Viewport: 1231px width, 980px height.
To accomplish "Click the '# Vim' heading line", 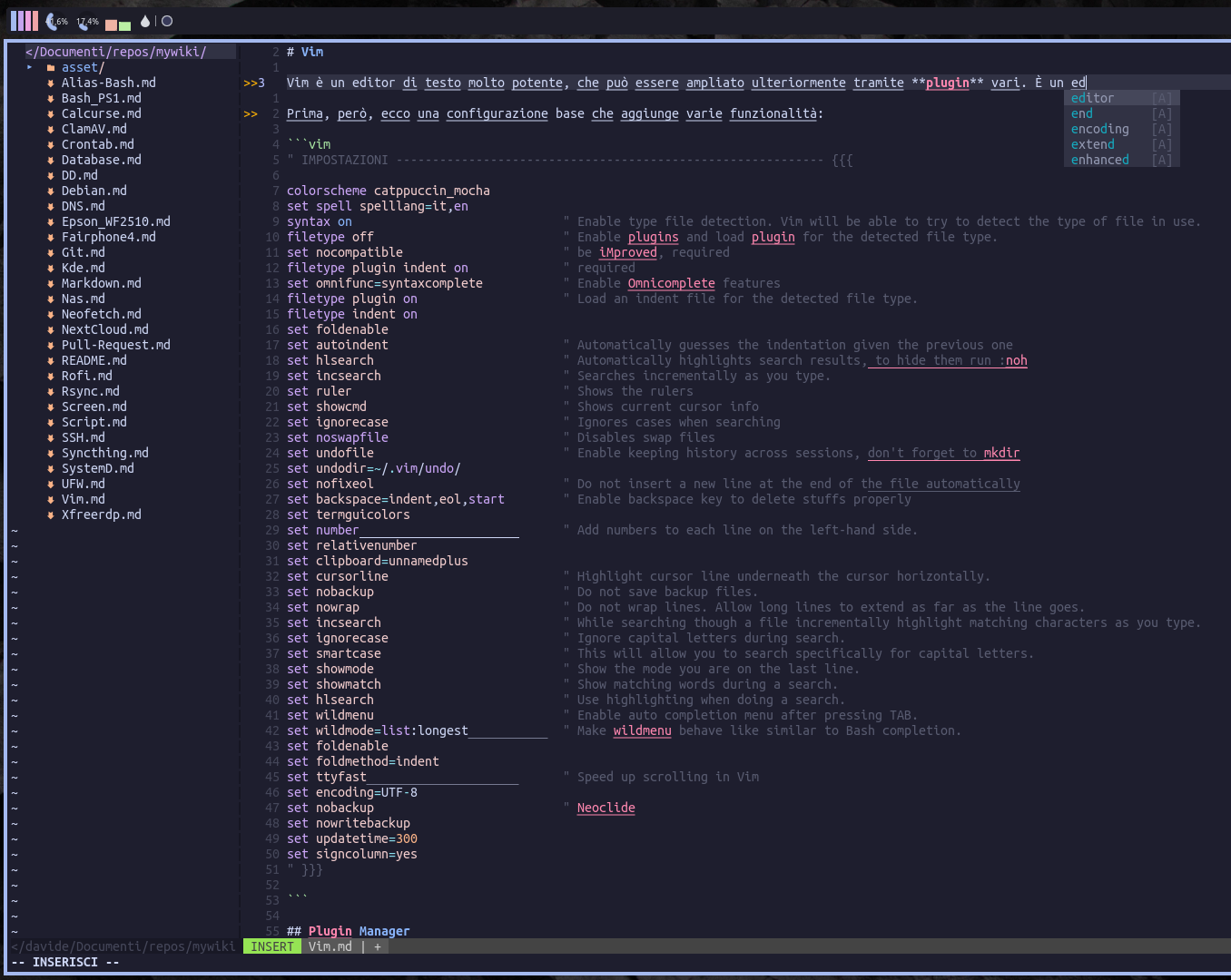I will [305, 52].
